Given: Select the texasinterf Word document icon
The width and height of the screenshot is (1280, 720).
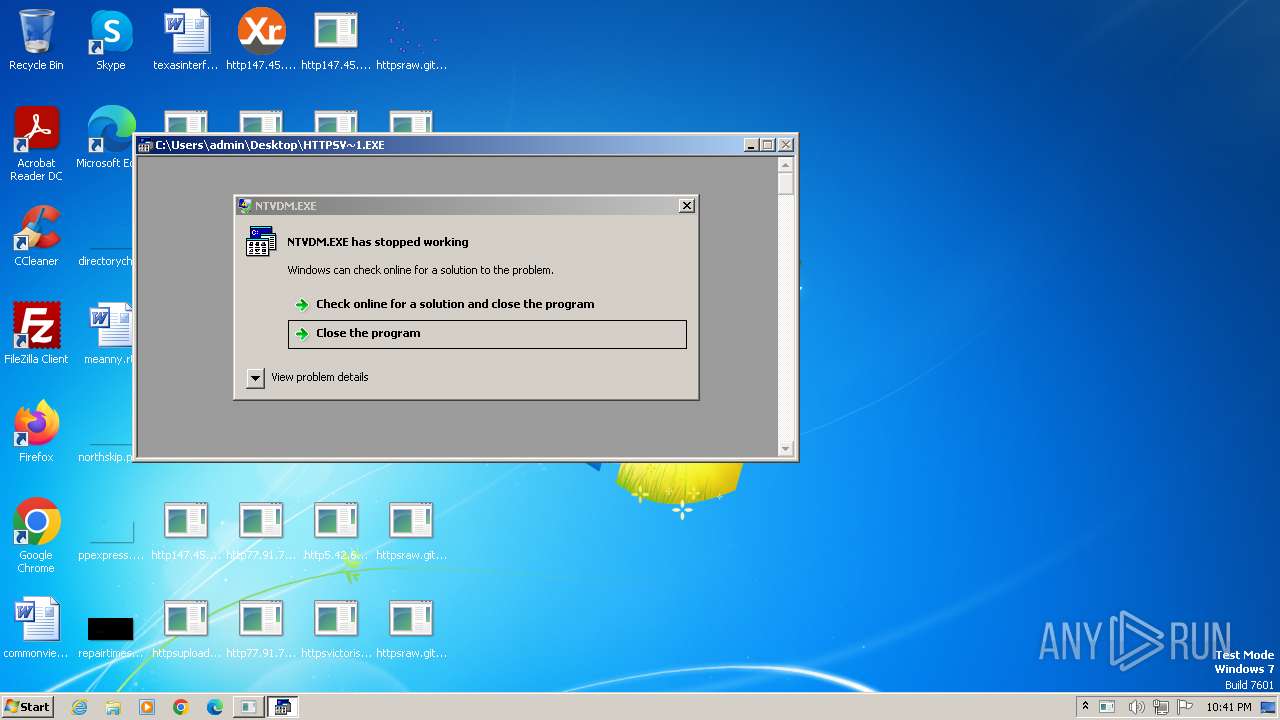Looking at the screenshot, I should click(x=186, y=40).
